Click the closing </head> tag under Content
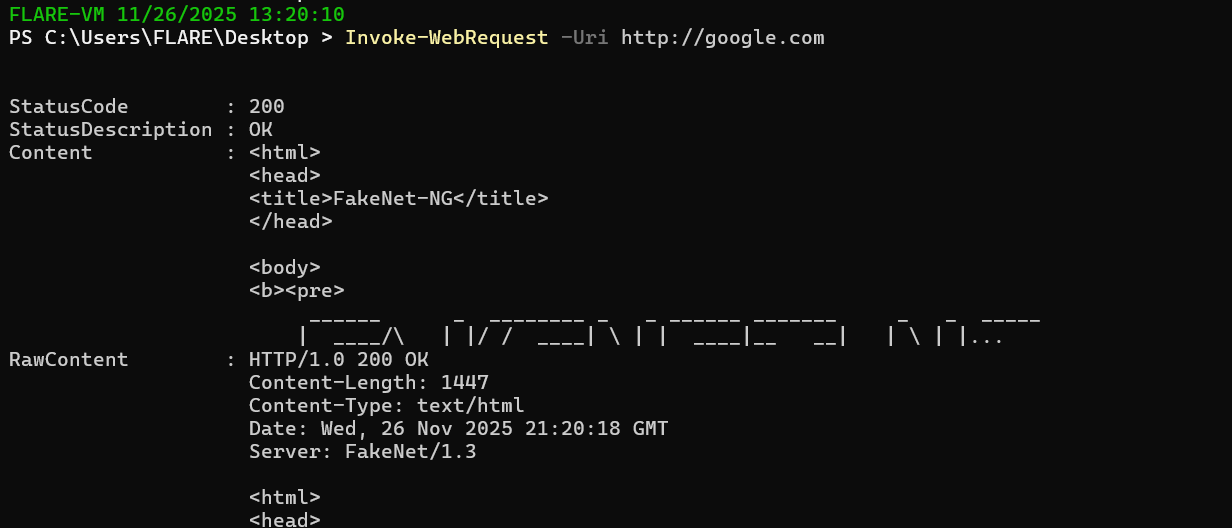The height and width of the screenshot is (528, 1232). coord(290,221)
